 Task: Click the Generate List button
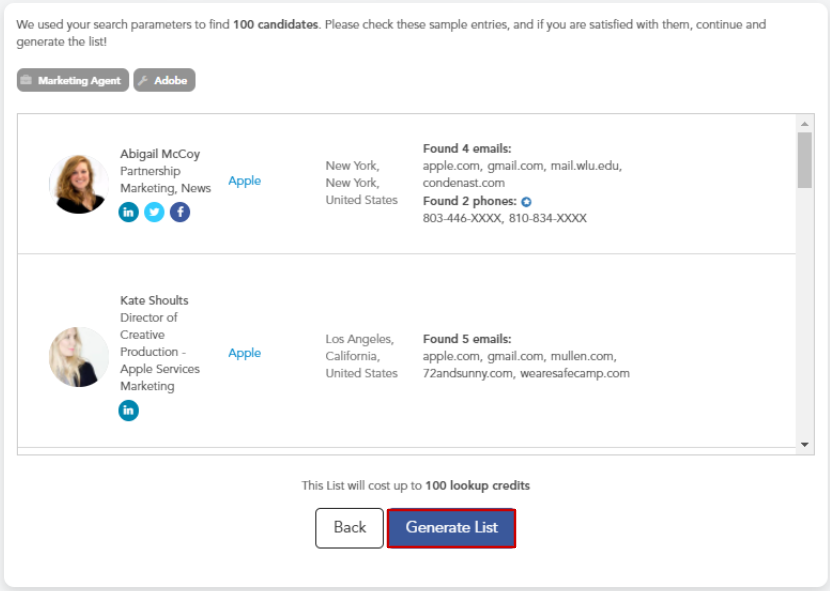coord(451,528)
